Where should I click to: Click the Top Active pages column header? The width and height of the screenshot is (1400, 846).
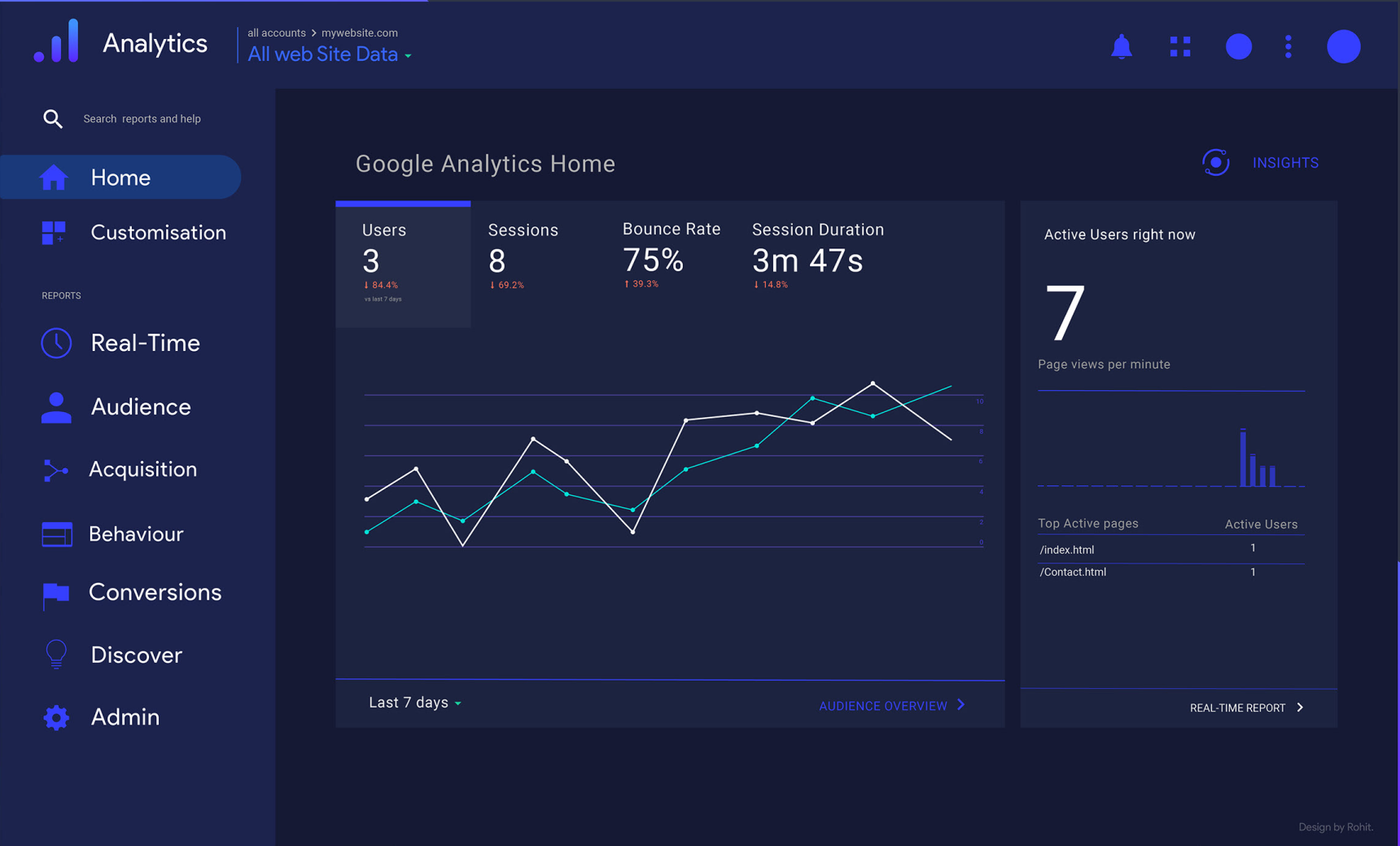[x=1088, y=524]
